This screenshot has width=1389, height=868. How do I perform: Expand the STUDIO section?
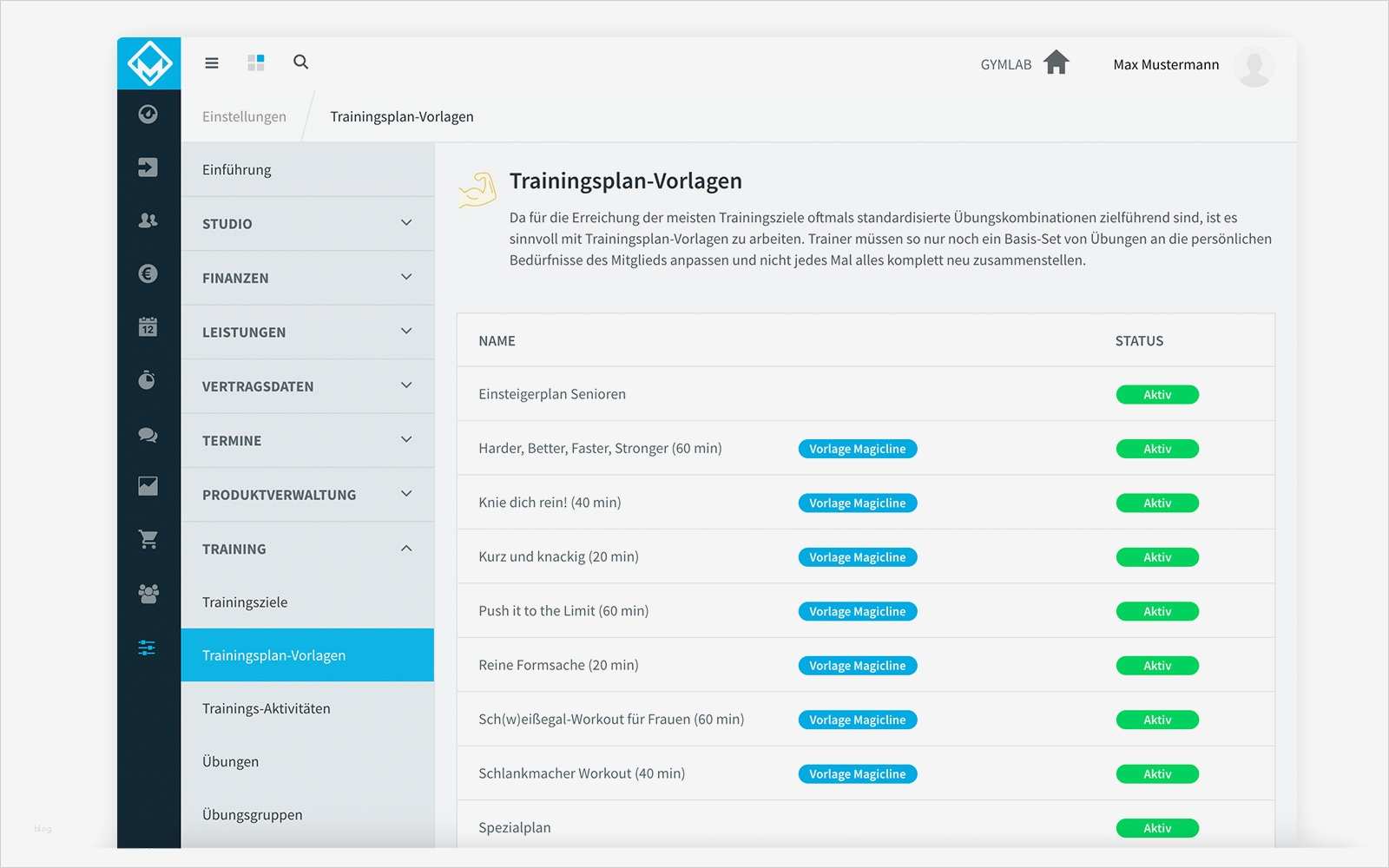(x=307, y=223)
